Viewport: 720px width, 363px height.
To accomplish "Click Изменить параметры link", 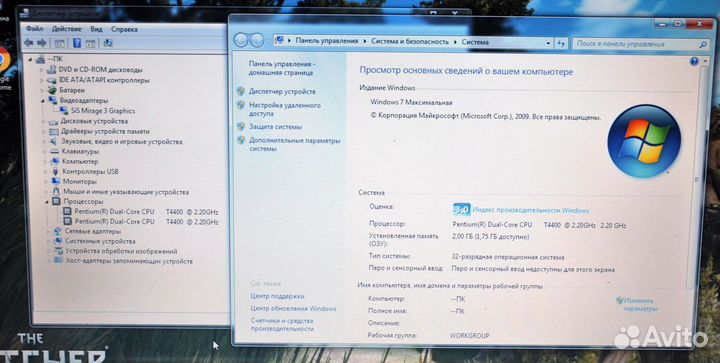I will coord(640,305).
